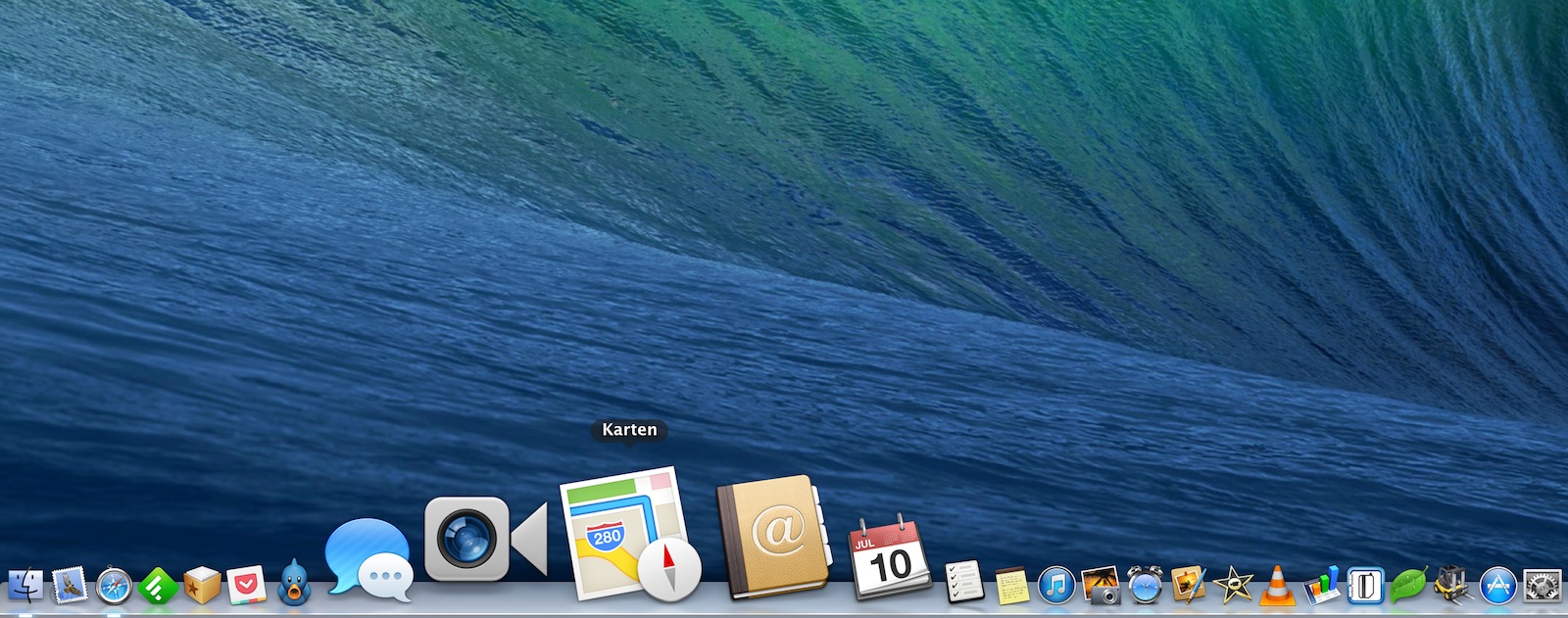
Task: Open the Karten maps icon
Action: coord(631,534)
